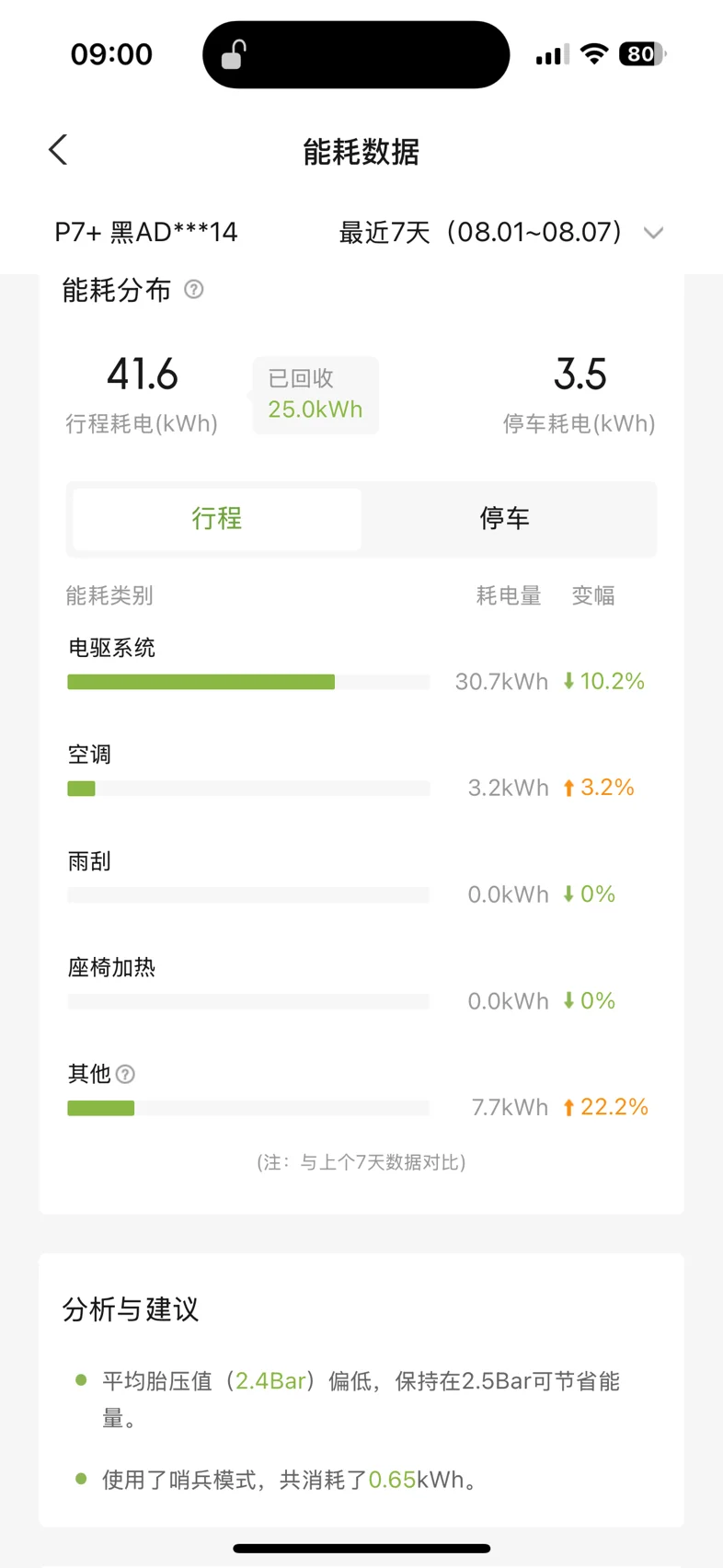
Task: Tap the question icon next to 其他
Action: tap(126, 1074)
